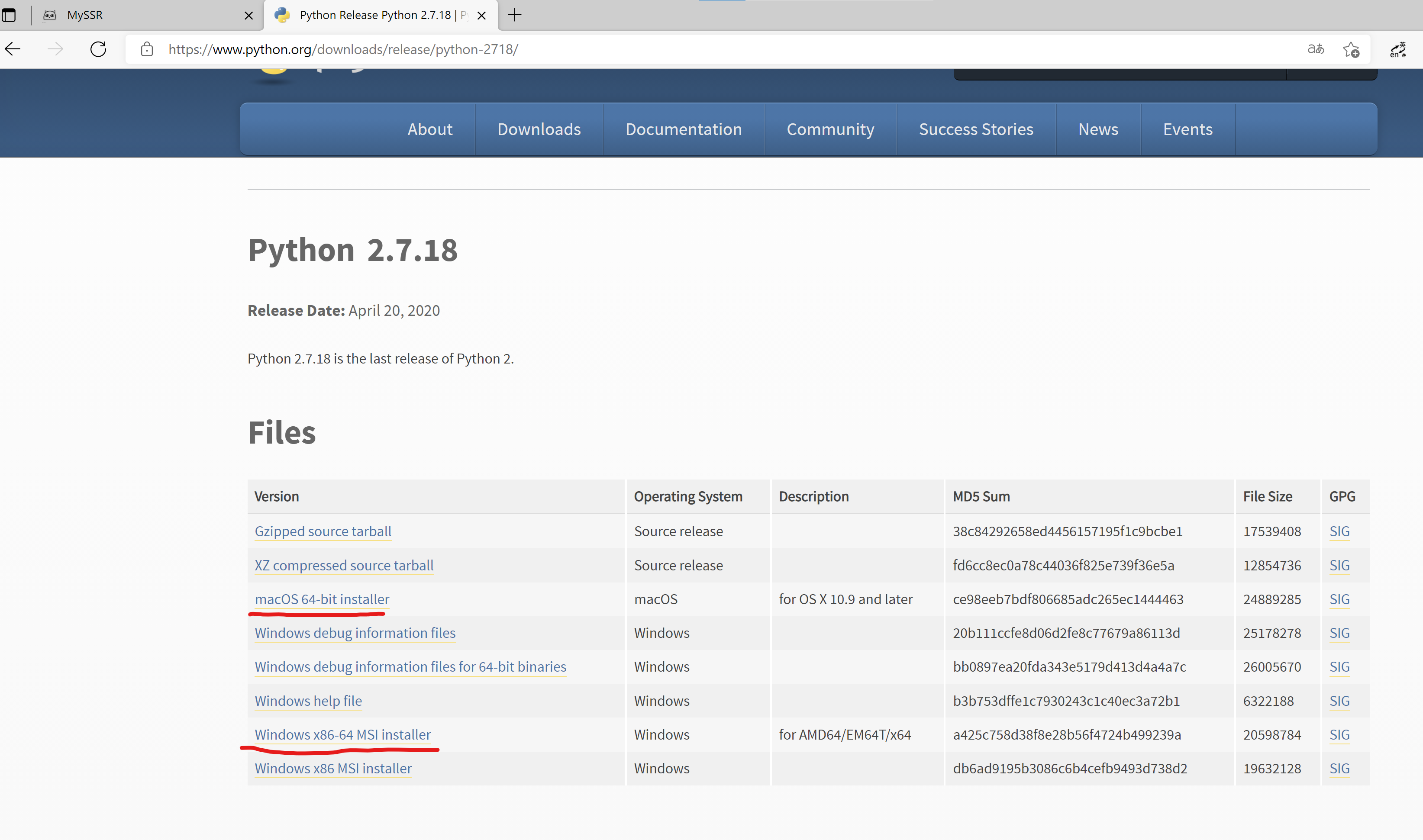Open a new tab with the plus icon
This screenshot has width=1423, height=840.
515,15
